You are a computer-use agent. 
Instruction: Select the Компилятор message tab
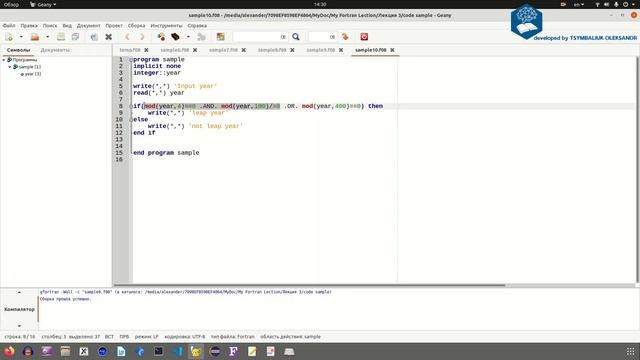[19, 309]
